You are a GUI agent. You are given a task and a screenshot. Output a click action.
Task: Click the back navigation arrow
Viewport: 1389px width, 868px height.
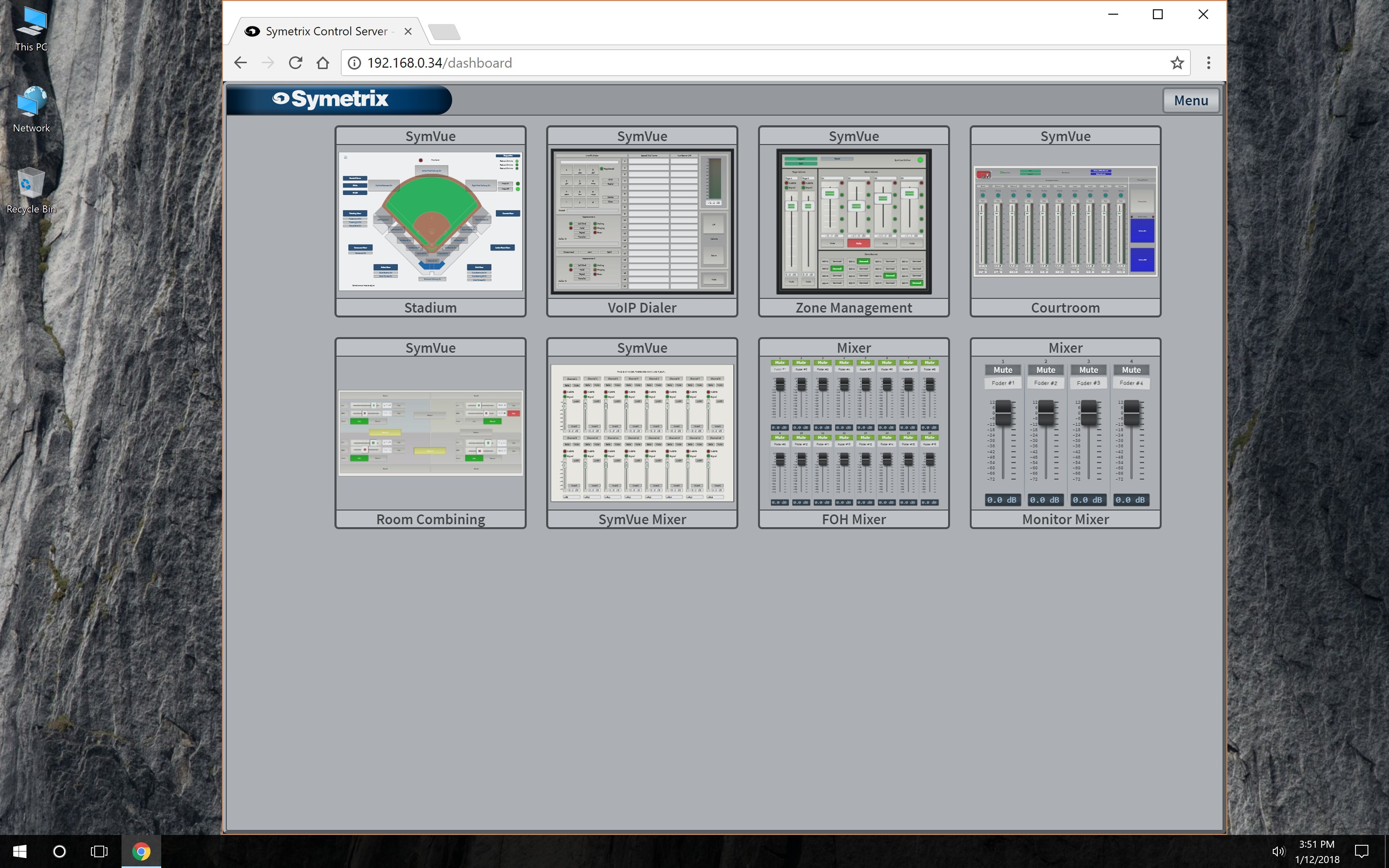tap(241, 62)
